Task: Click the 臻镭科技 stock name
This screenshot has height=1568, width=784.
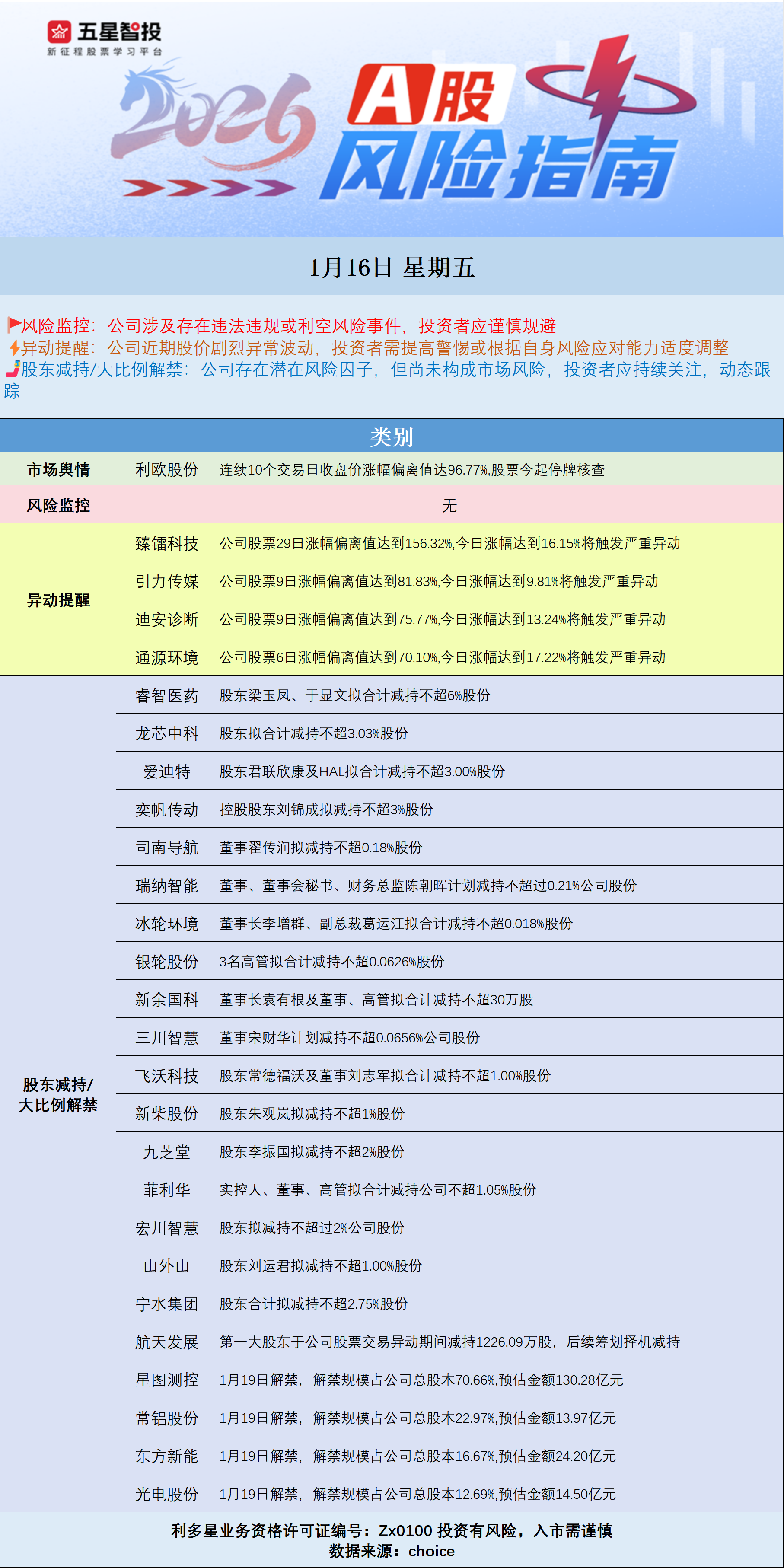Action: (167, 544)
